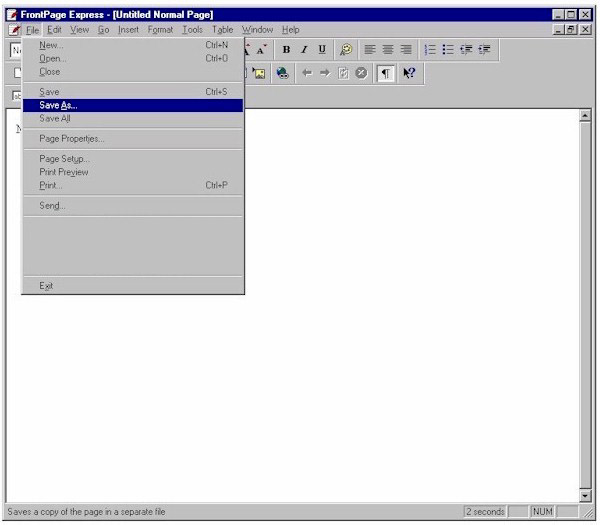Click the Insert Image icon

[x=259, y=73]
